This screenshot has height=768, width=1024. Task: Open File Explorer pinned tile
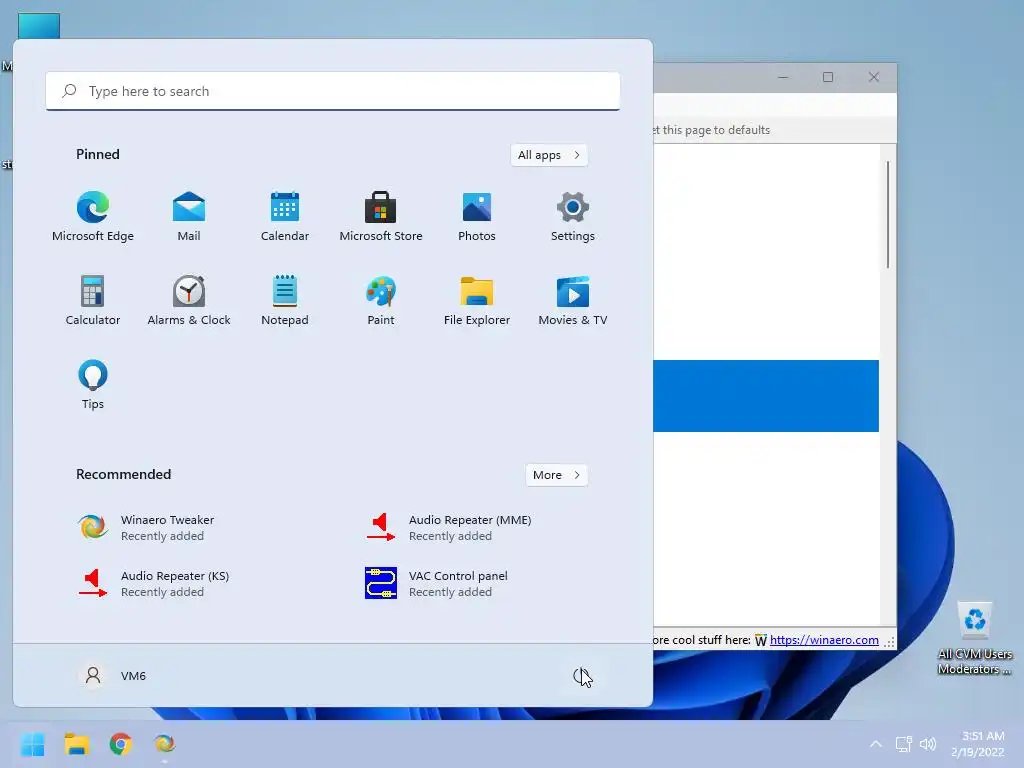click(x=477, y=301)
